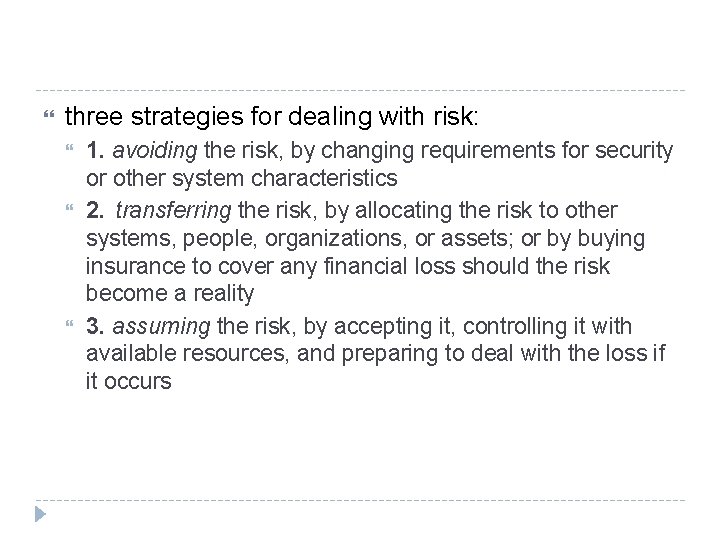Image resolution: width=720 pixels, height=540 pixels.
Task: Click the heading 'three strategies for dealing with risk:'
Action: pos(271,117)
